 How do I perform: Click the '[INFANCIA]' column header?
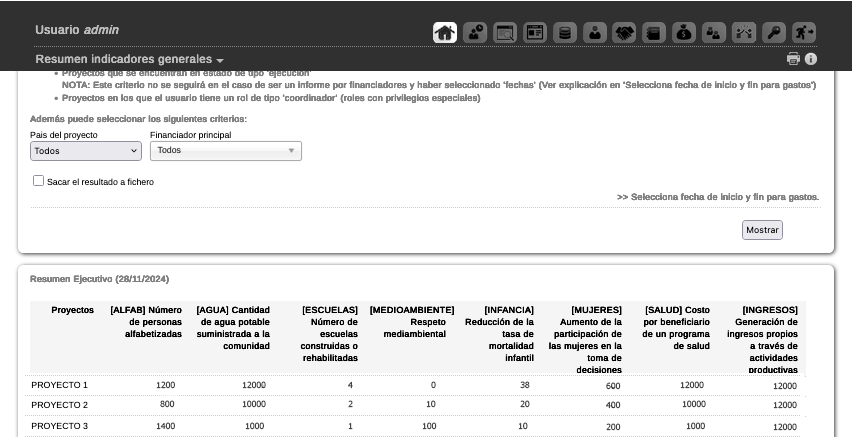[499, 334]
